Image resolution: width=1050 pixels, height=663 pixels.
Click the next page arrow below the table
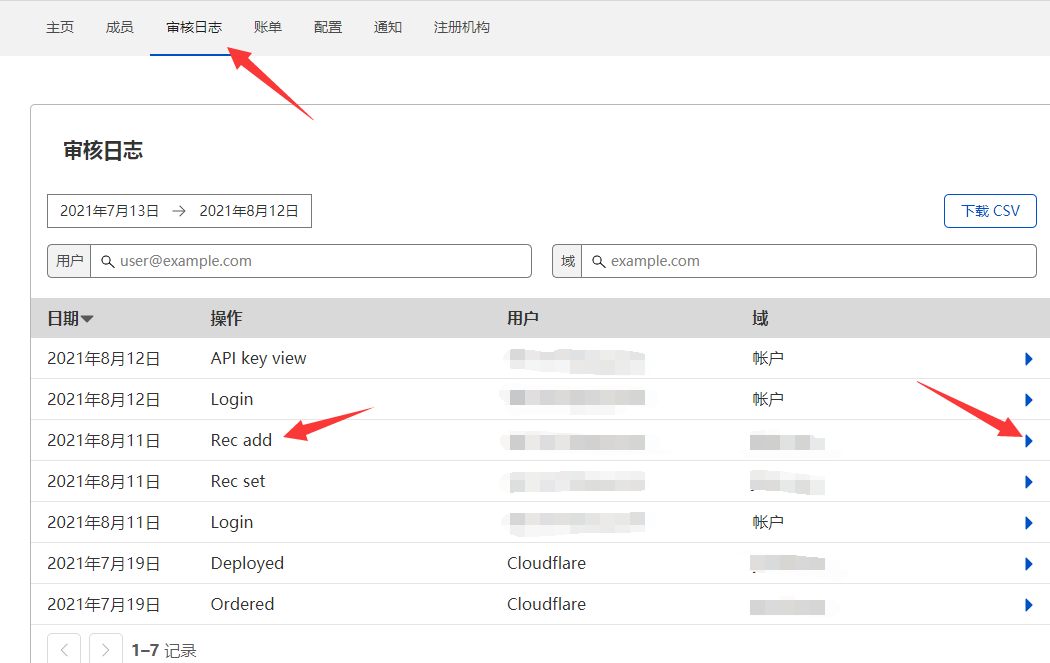[105, 648]
